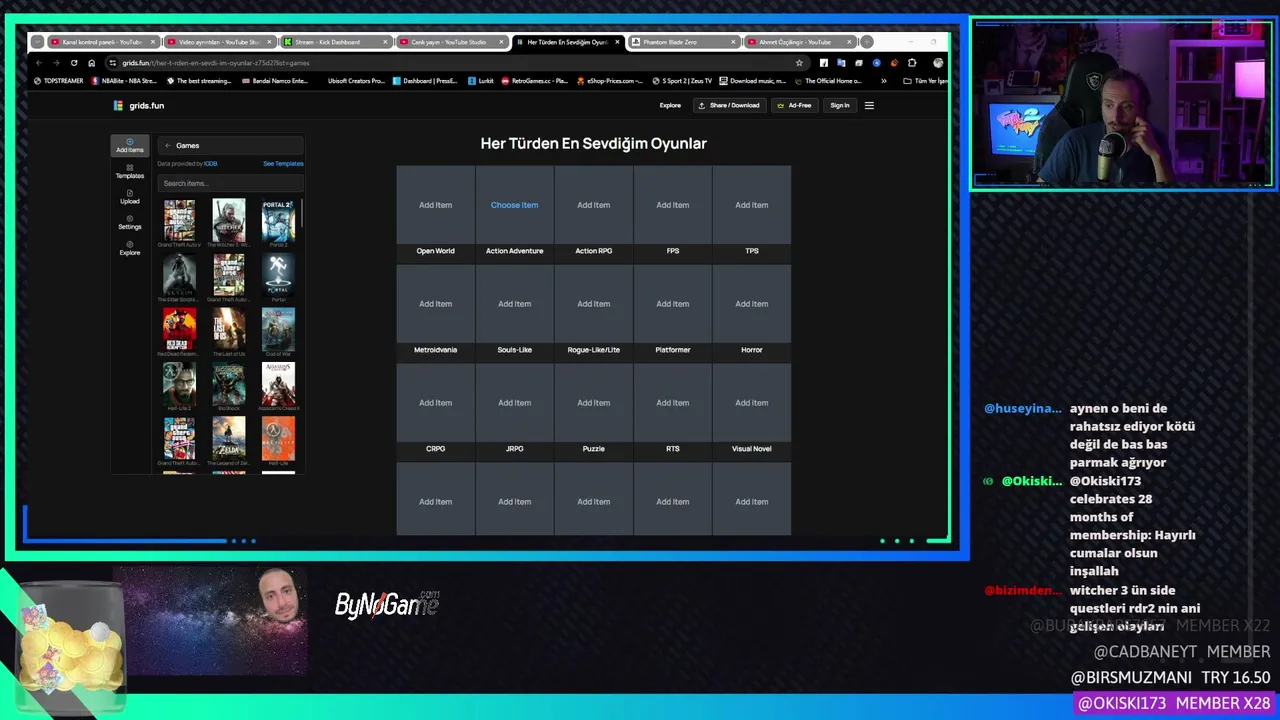Open the Templates sidebar panel

click(129, 171)
